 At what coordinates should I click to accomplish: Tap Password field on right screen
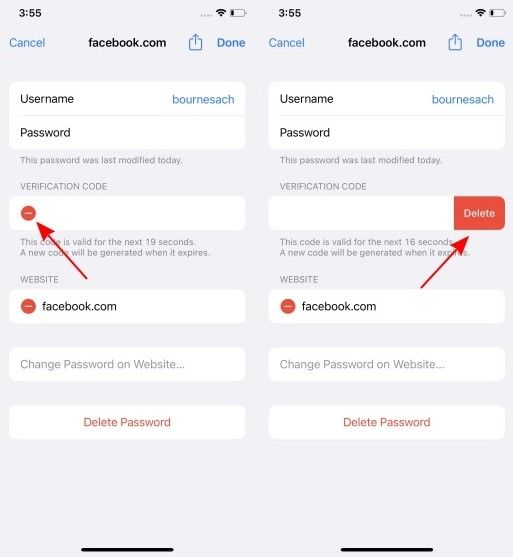click(387, 133)
